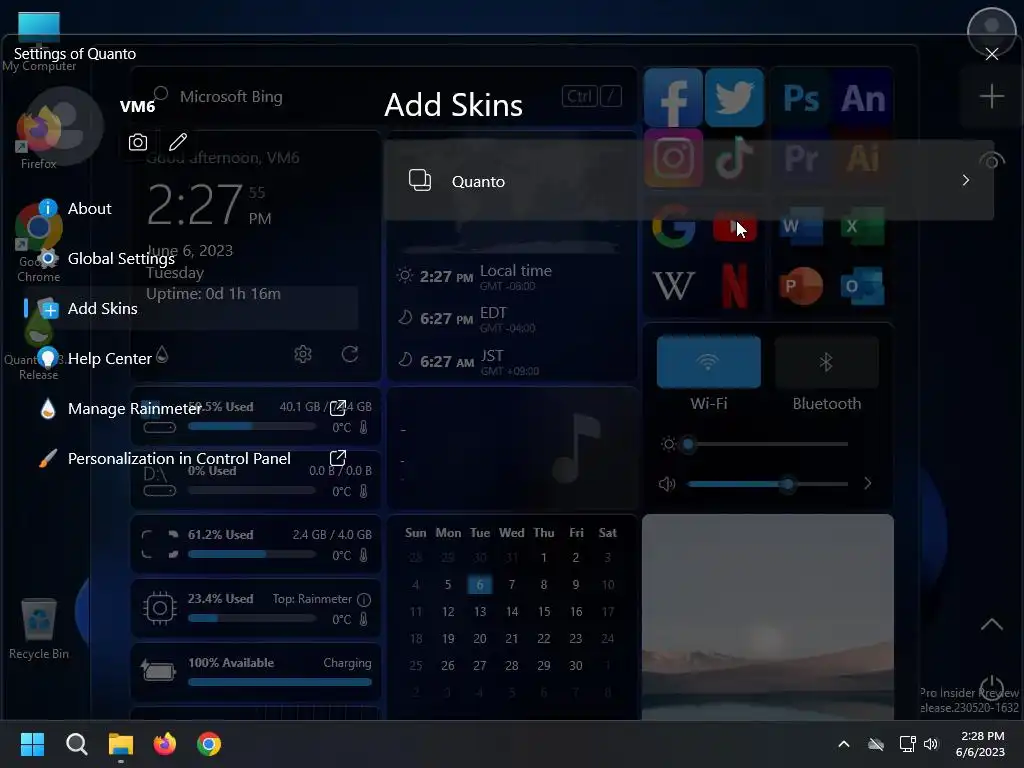Screen dimensions: 1024x768
Task: Open the Netflix shortcut icon
Action: pos(734,285)
